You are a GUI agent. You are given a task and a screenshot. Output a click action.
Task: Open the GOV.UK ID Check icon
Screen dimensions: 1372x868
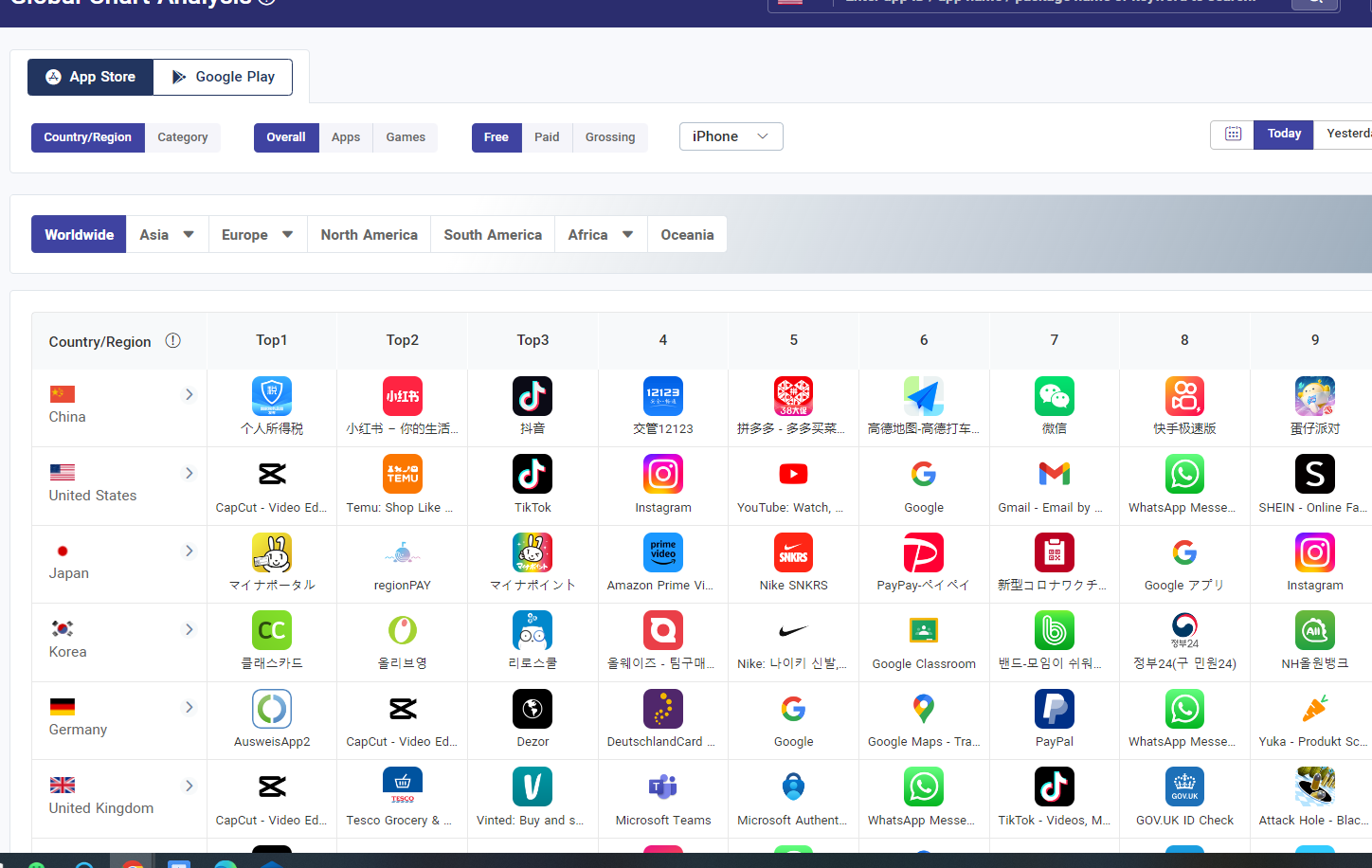click(1184, 787)
